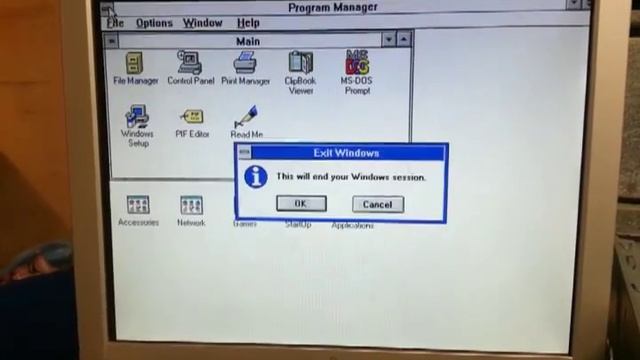This screenshot has height=360, width=640.
Task: Maximize the Main group window
Action: (x=403, y=40)
